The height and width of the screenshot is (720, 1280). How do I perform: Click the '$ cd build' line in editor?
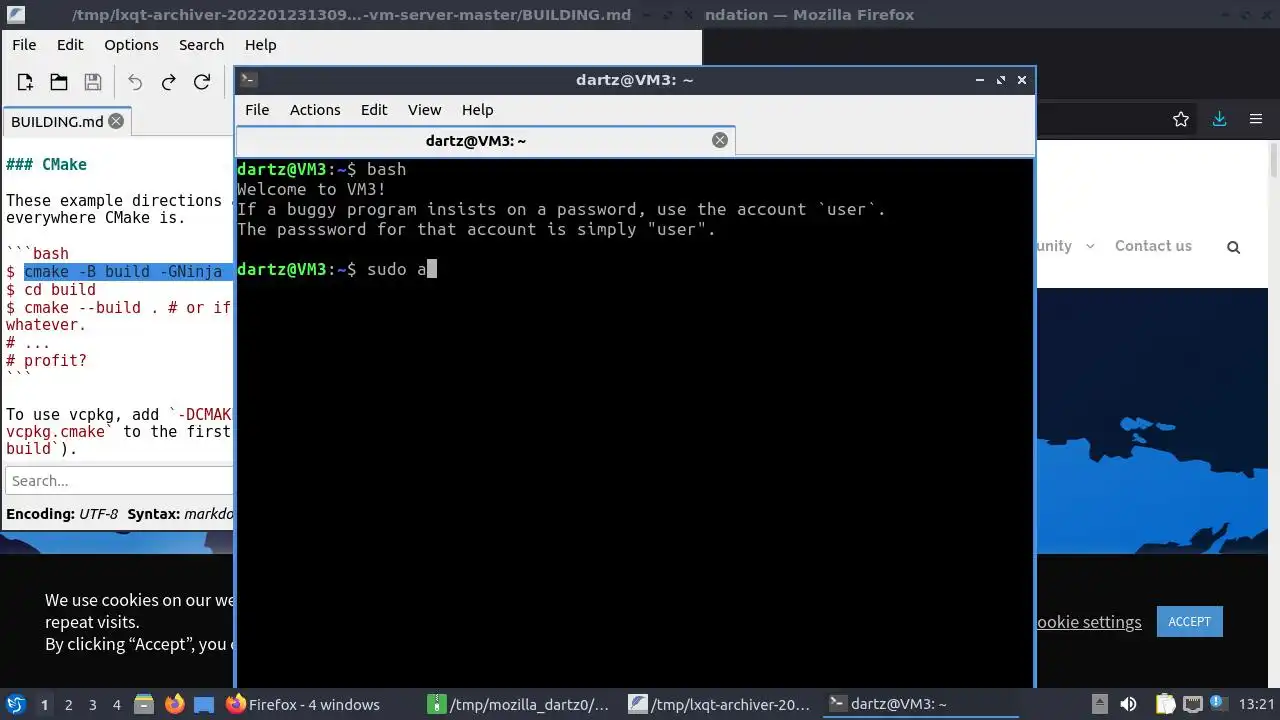coord(51,290)
